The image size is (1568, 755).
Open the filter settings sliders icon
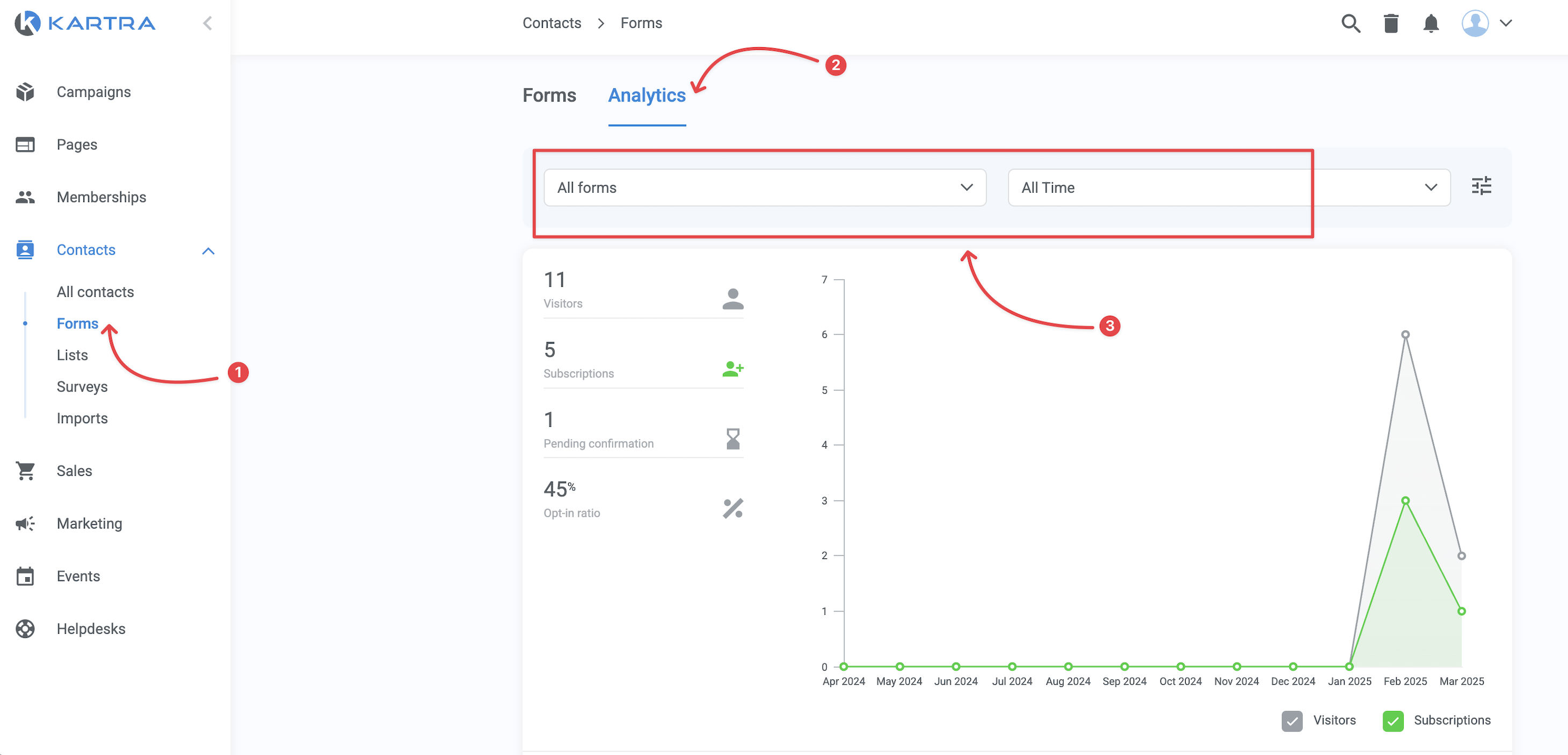[x=1481, y=186]
